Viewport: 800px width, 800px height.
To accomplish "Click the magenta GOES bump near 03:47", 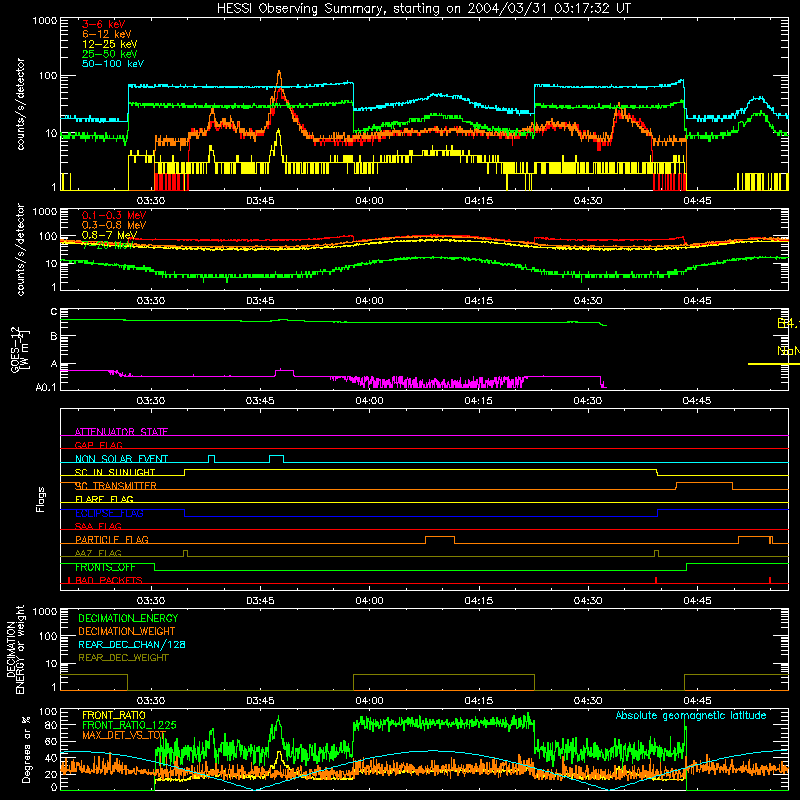I will (x=284, y=372).
